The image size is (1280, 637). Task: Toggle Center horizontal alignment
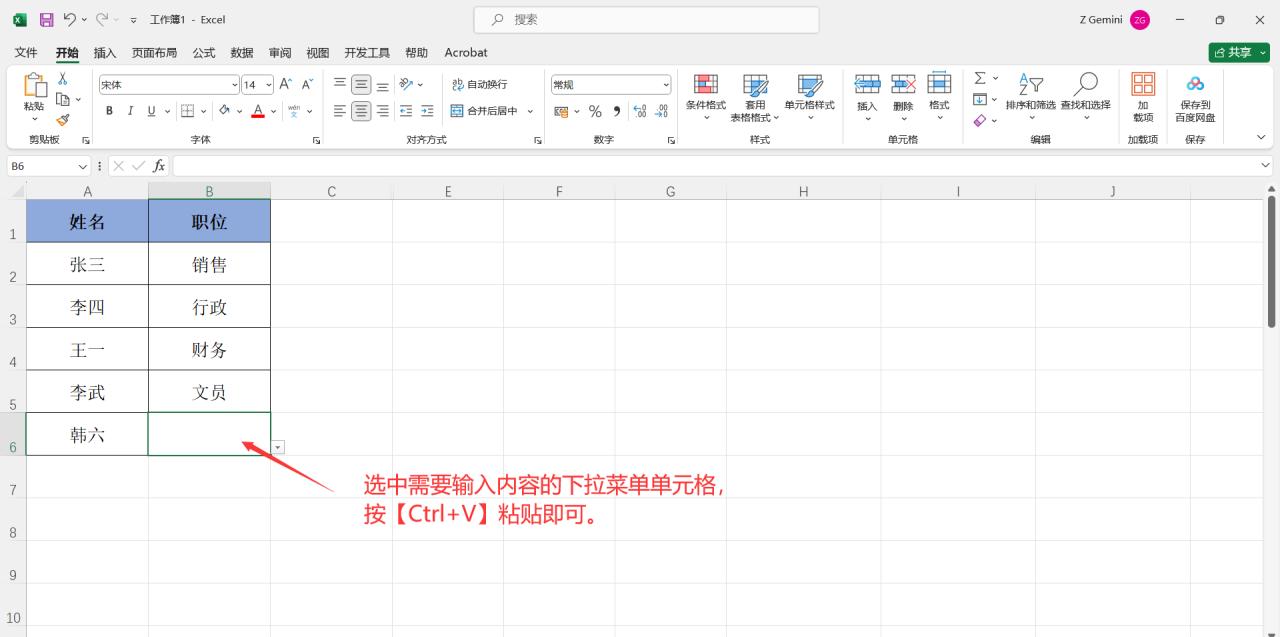[x=361, y=111]
